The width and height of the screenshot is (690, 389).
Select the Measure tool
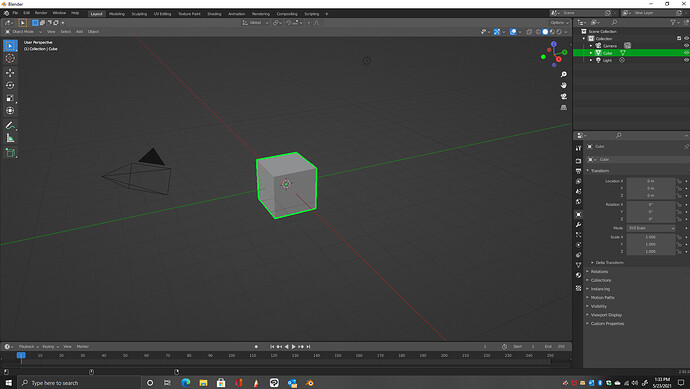click(10, 138)
